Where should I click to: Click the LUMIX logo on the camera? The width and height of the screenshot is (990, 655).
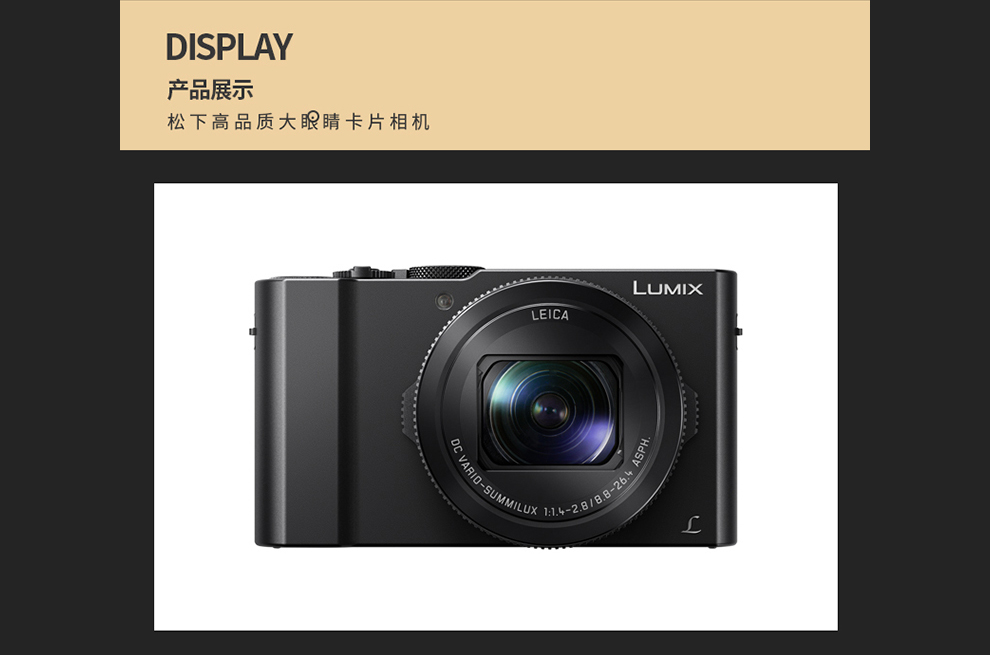667,288
